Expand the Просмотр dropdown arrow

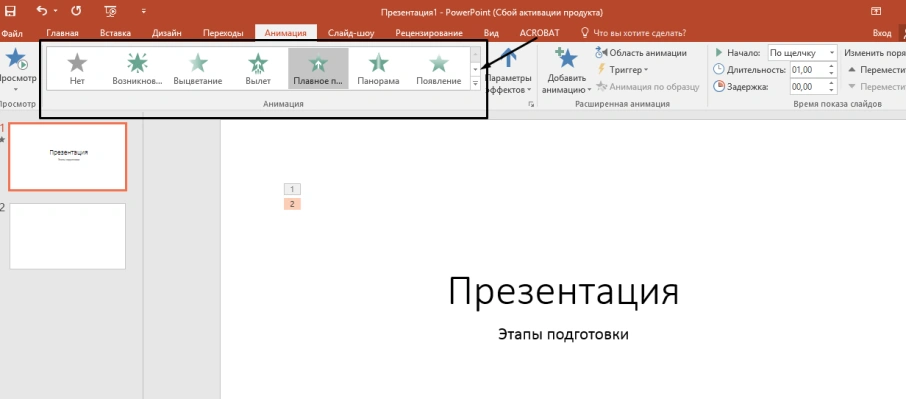[x=16, y=89]
